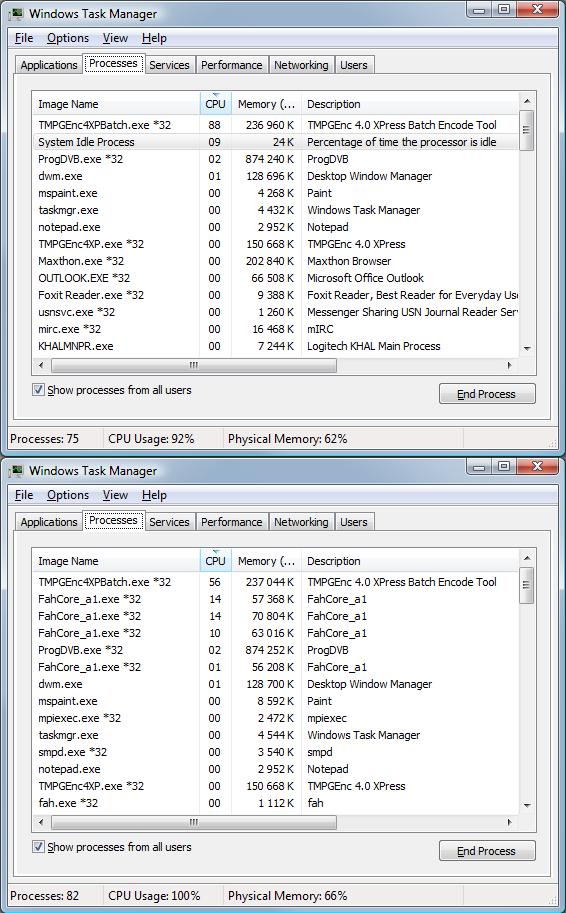The width and height of the screenshot is (566, 913).
Task: Open File menu in top Task Manager
Action: (24, 38)
